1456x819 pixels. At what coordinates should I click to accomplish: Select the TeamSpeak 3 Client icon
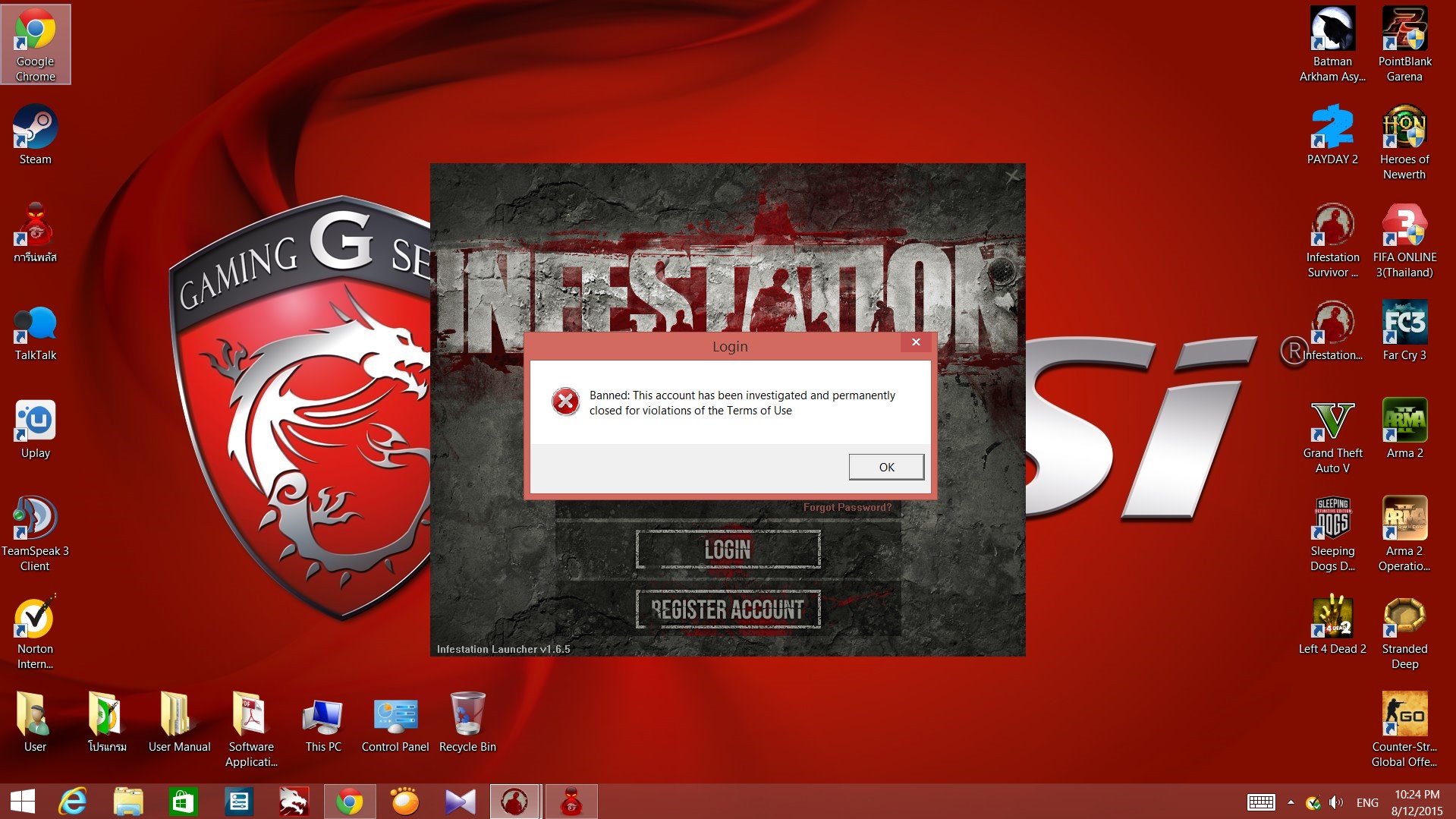[x=35, y=535]
